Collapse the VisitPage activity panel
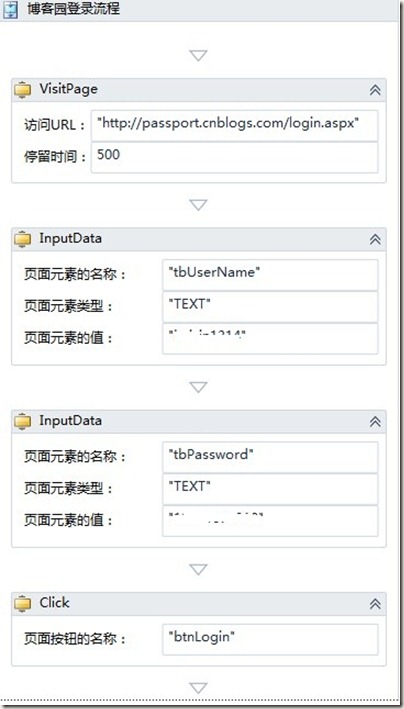Image resolution: width=404 pixels, height=709 pixels. pyautogui.click(x=375, y=90)
